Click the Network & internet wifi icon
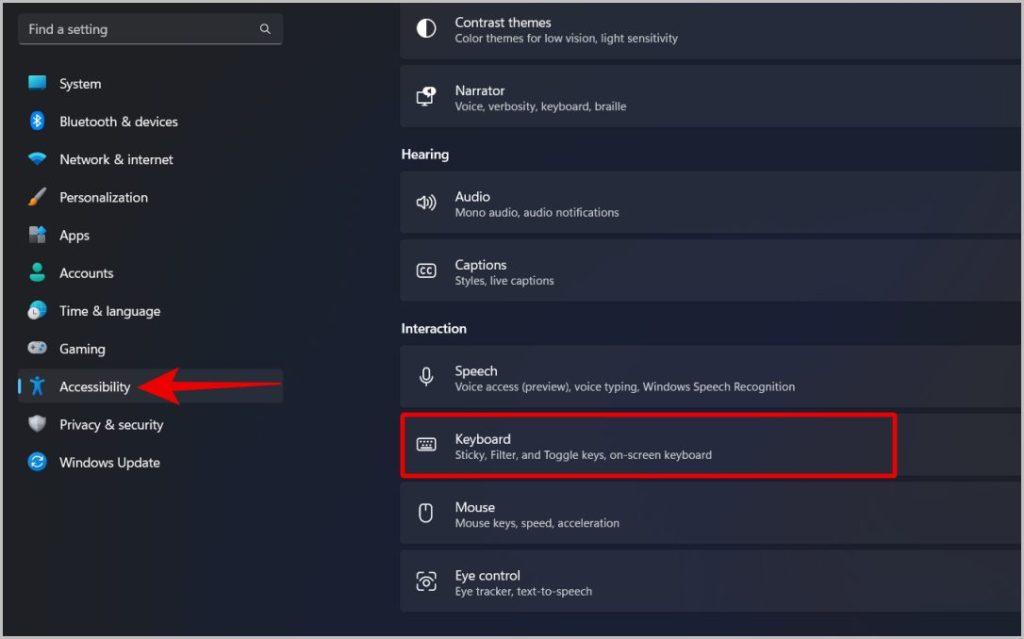 pos(37,159)
